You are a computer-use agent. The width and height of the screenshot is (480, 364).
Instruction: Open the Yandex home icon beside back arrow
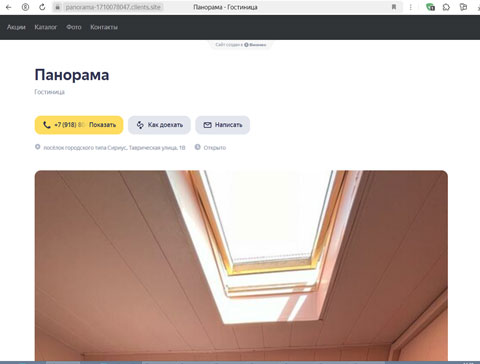coord(25,7)
